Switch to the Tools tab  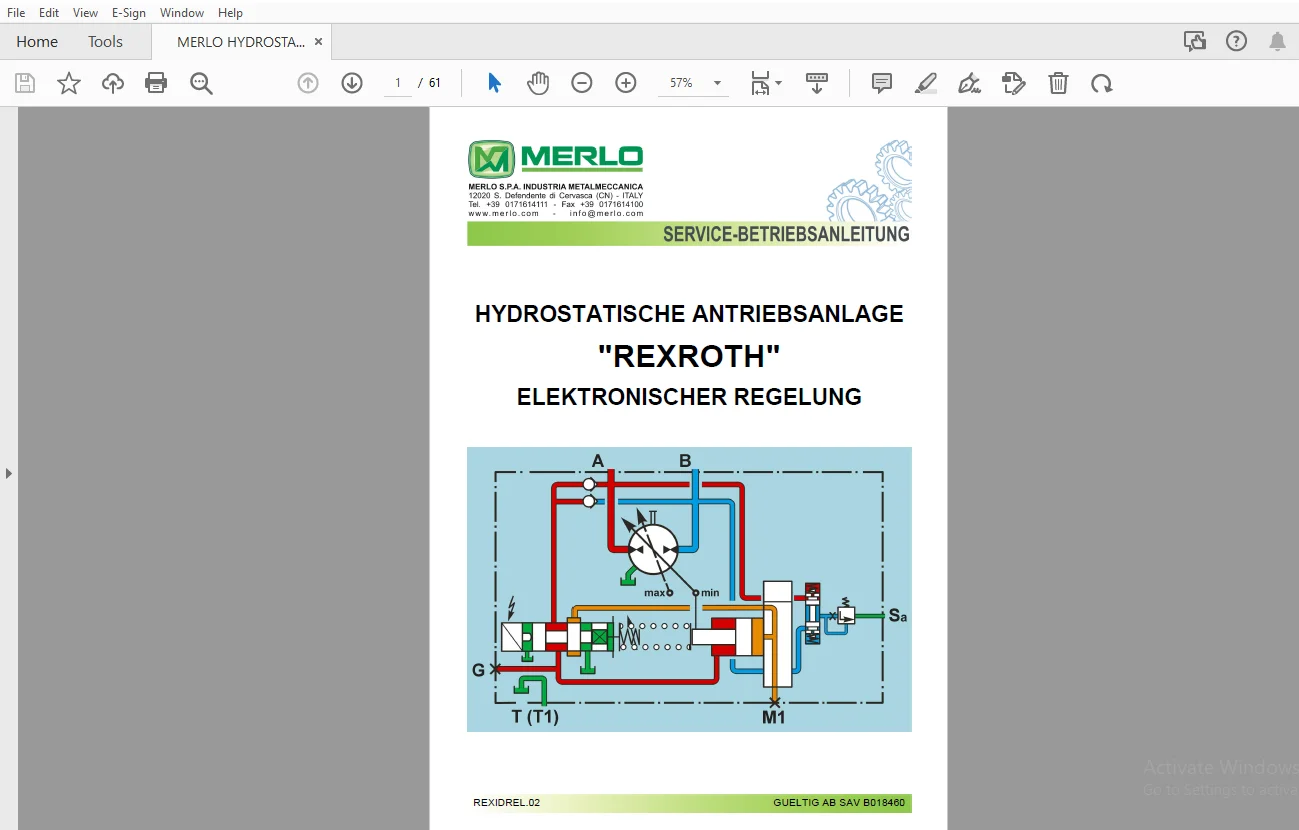(x=105, y=42)
